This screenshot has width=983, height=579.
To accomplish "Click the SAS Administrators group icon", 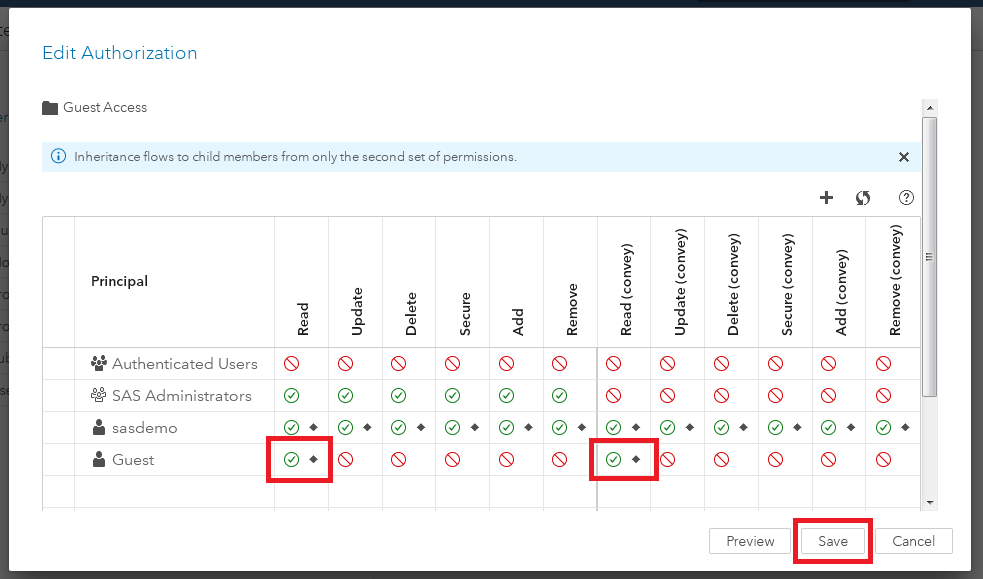I will coord(99,396).
